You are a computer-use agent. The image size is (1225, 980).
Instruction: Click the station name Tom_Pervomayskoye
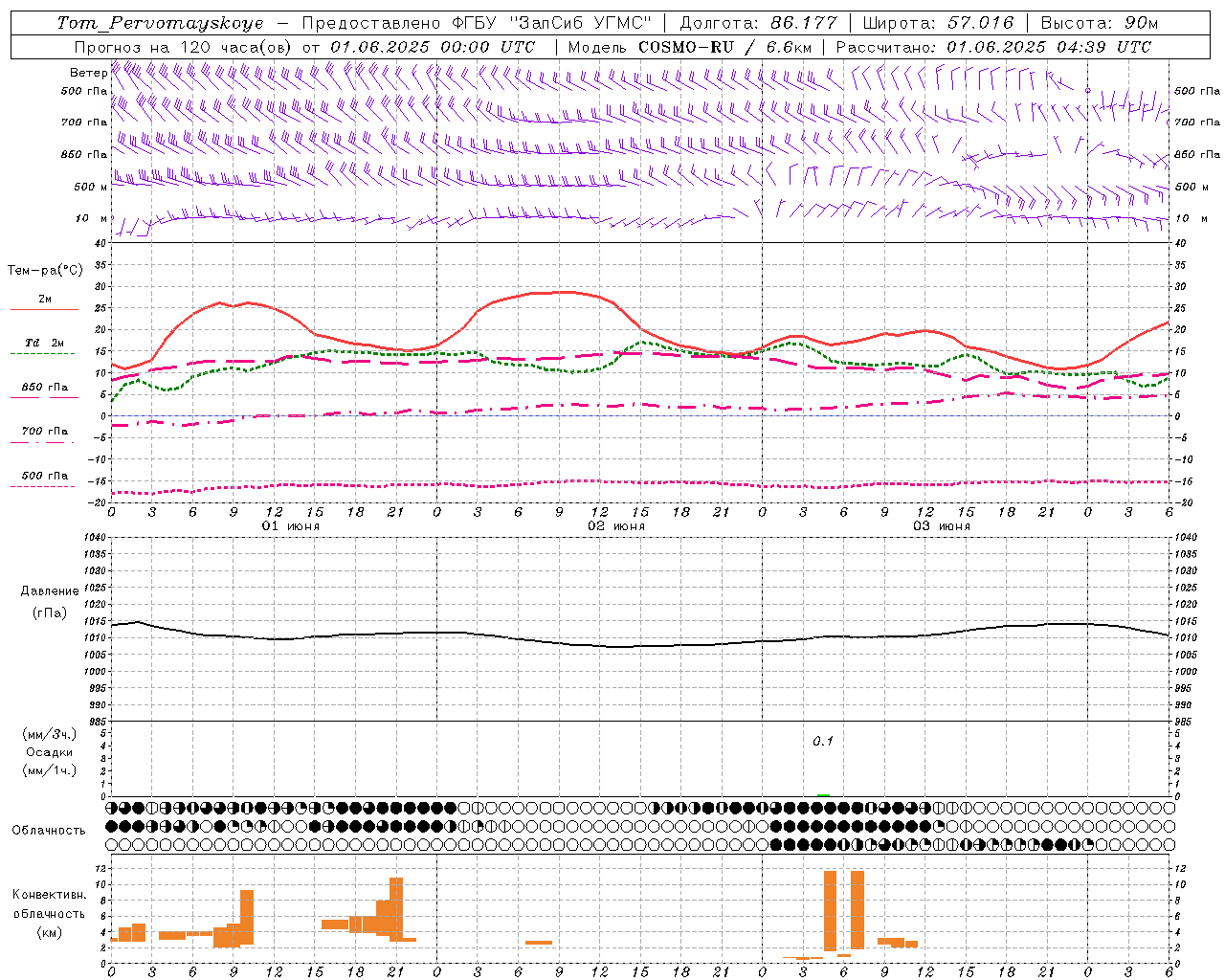coord(160,23)
